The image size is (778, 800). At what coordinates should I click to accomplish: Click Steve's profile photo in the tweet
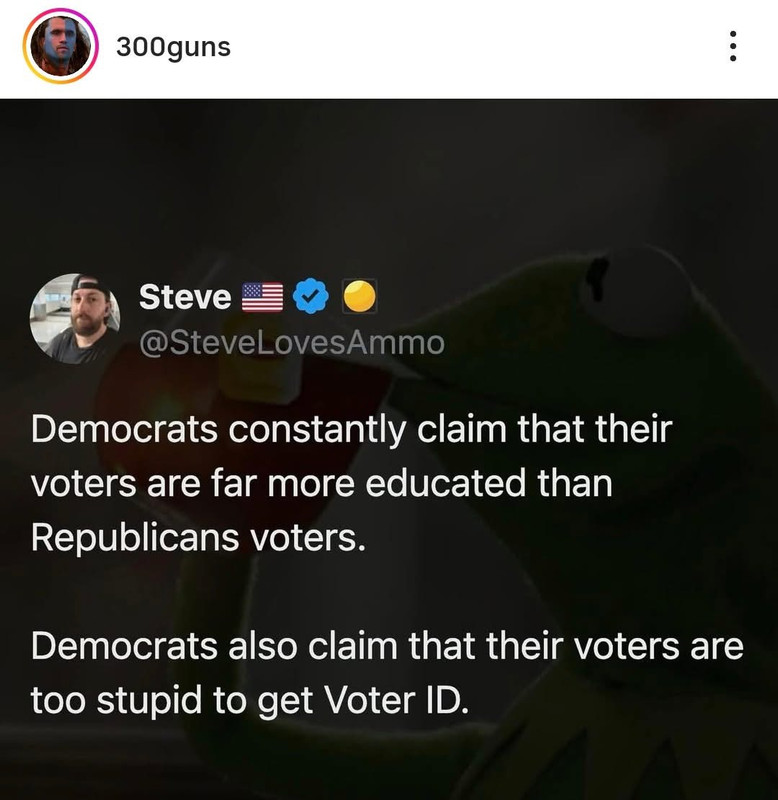pyautogui.click(x=75, y=318)
